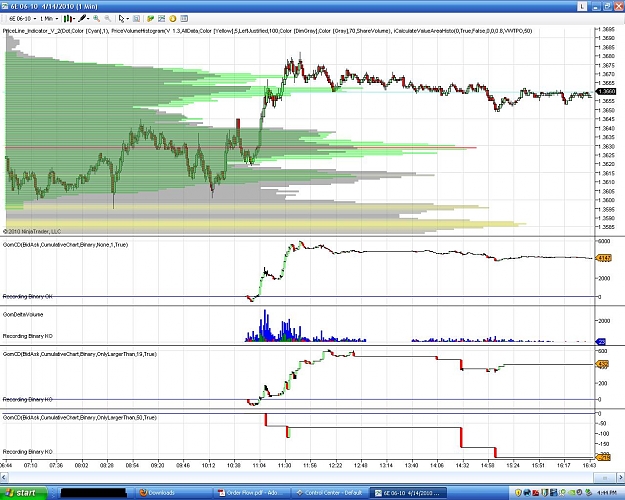Viewport: 625px width, 500px height.
Task: Click the taskbar clock
Action: tap(607, 493)
